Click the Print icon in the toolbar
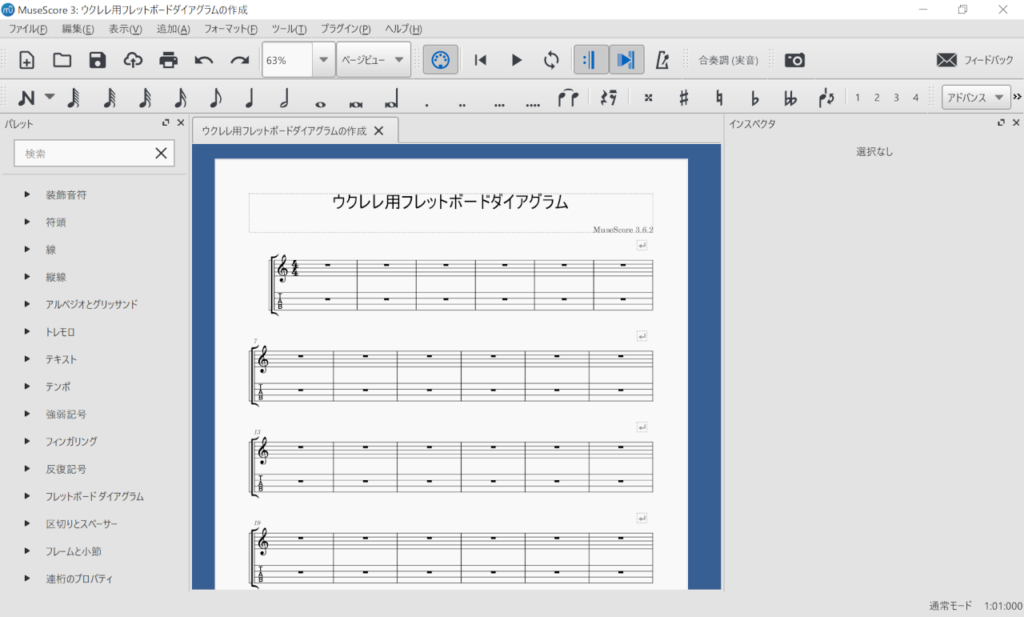The image size is (1024, 617). pos(168,60)
